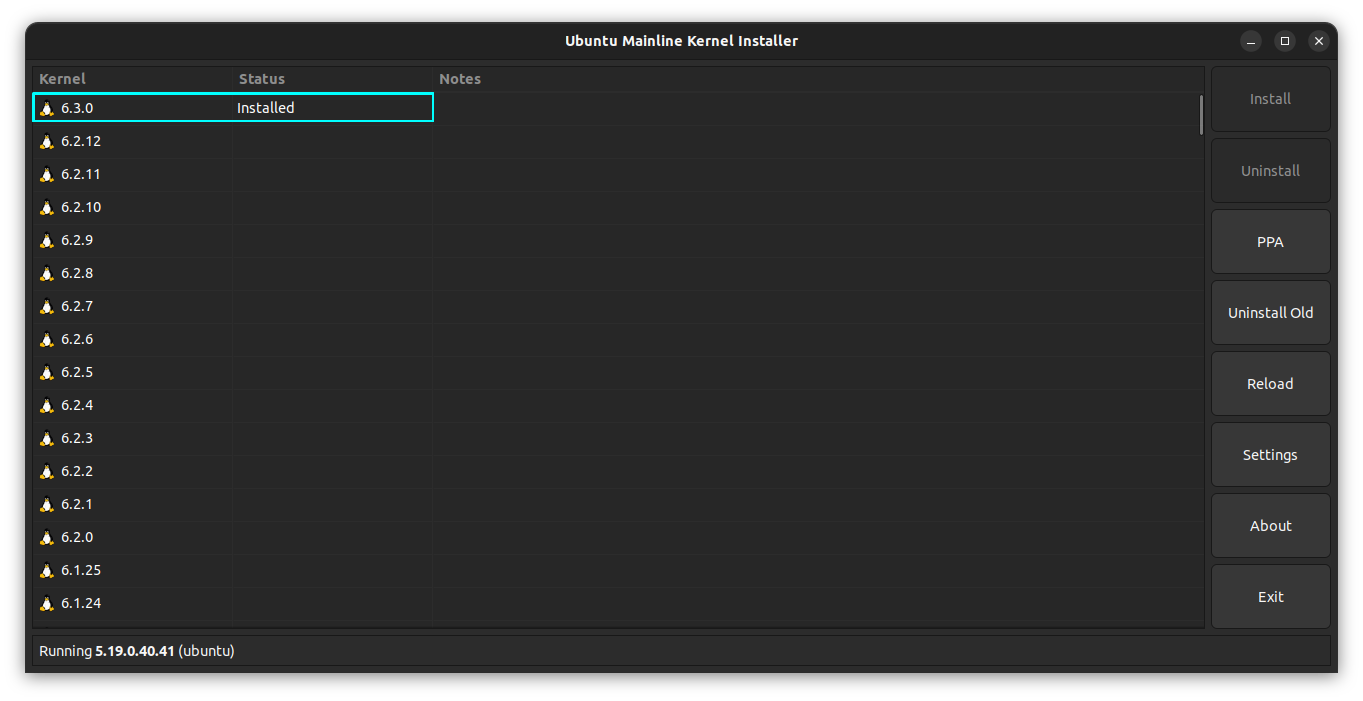Reload the kernel list
The width and height of the screenshot is (1363, 701).
(x=1270, y=383)
